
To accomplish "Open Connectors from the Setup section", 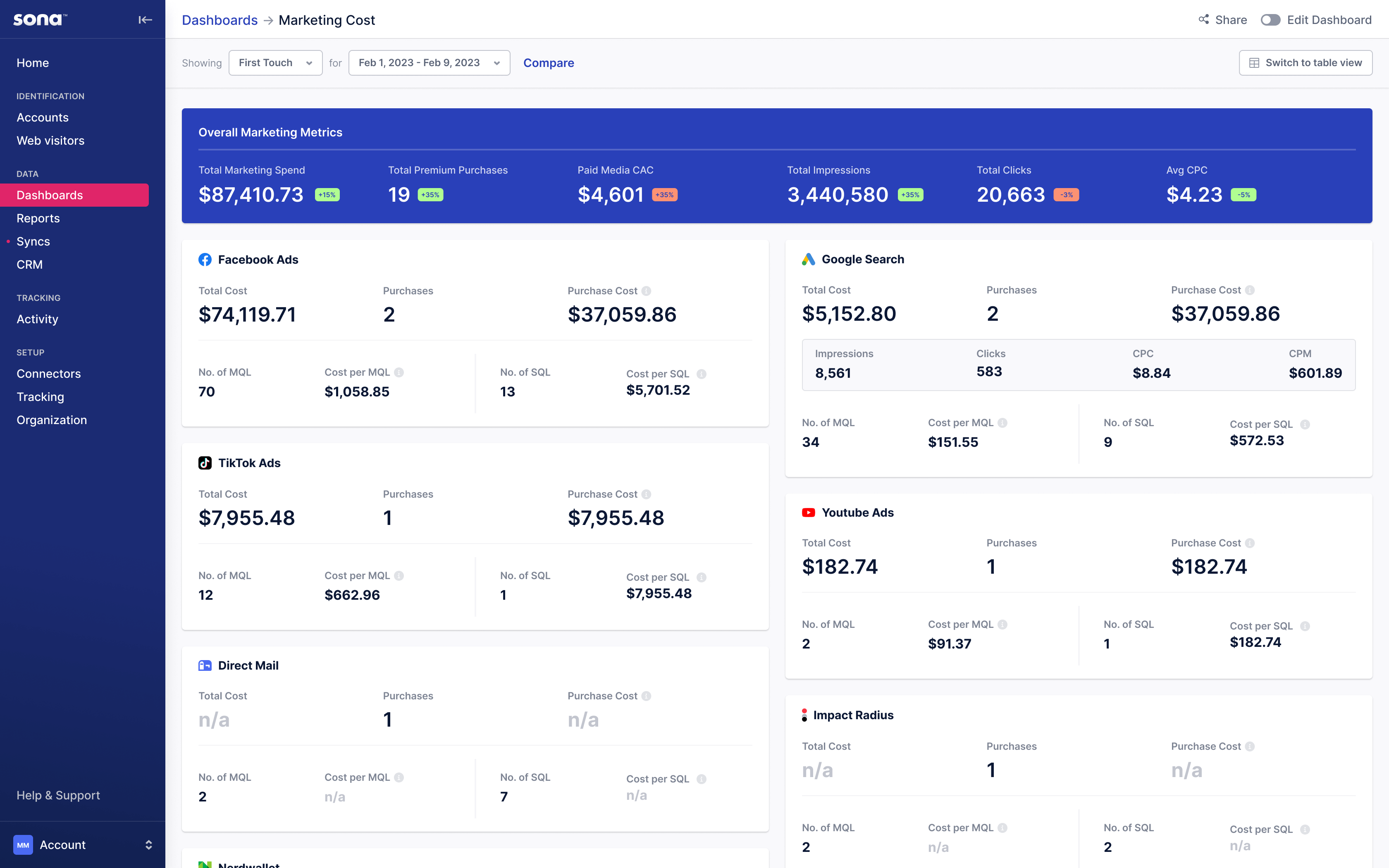I will point(49,374).
